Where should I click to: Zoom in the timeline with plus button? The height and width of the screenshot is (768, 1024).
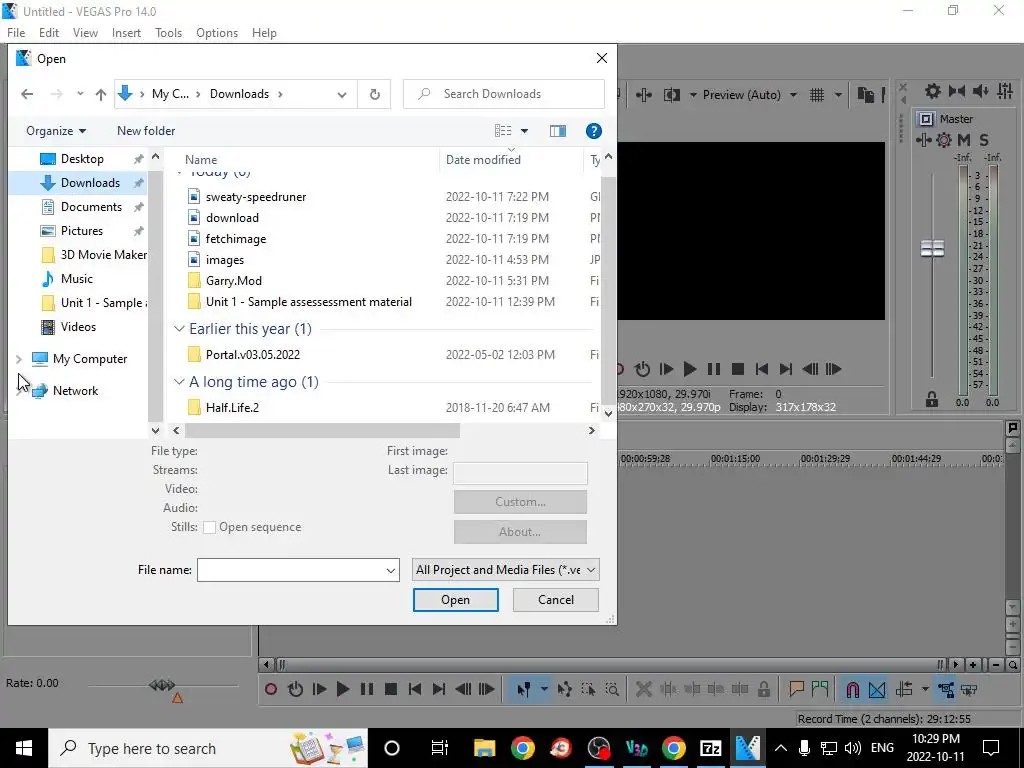(x=974, y=665)
